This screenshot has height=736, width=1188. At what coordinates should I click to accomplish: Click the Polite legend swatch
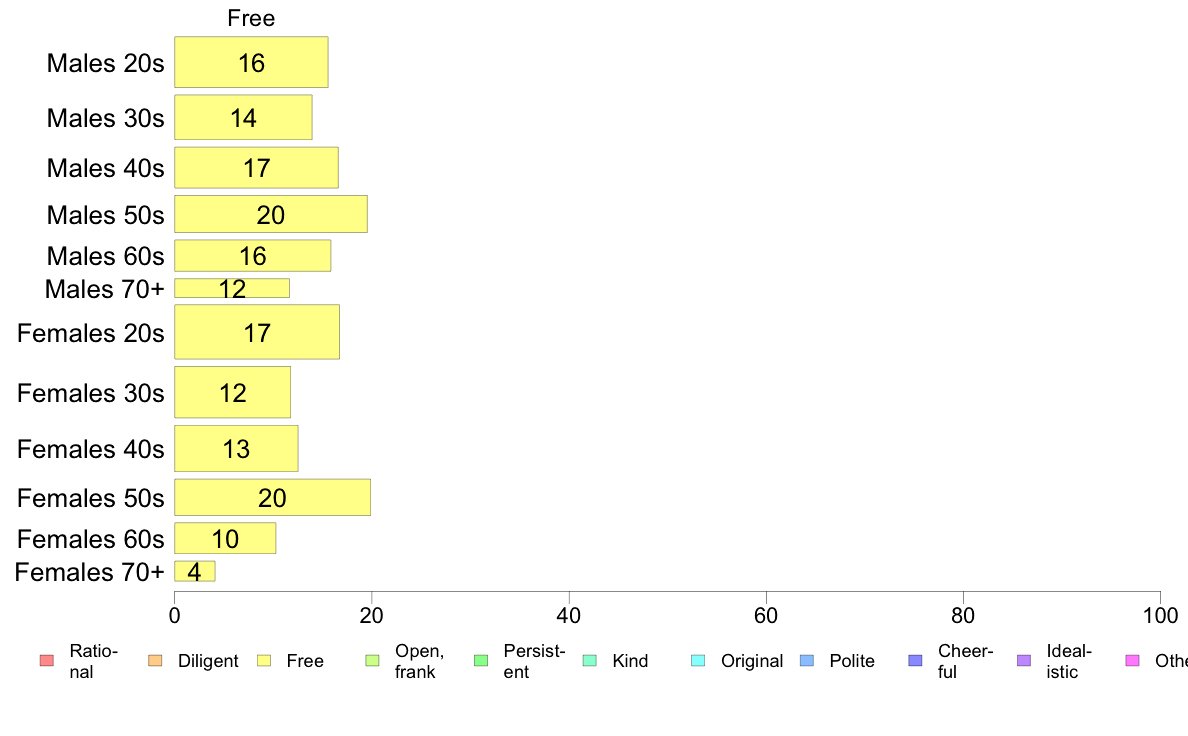tap(807, 661)
